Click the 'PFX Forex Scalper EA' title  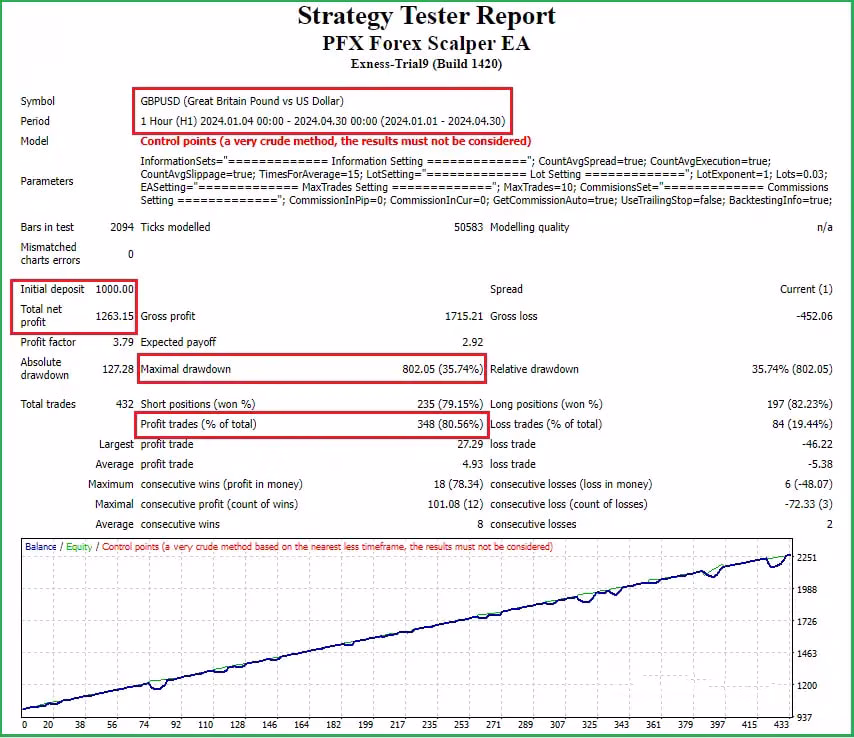click(x=426, y=43)
